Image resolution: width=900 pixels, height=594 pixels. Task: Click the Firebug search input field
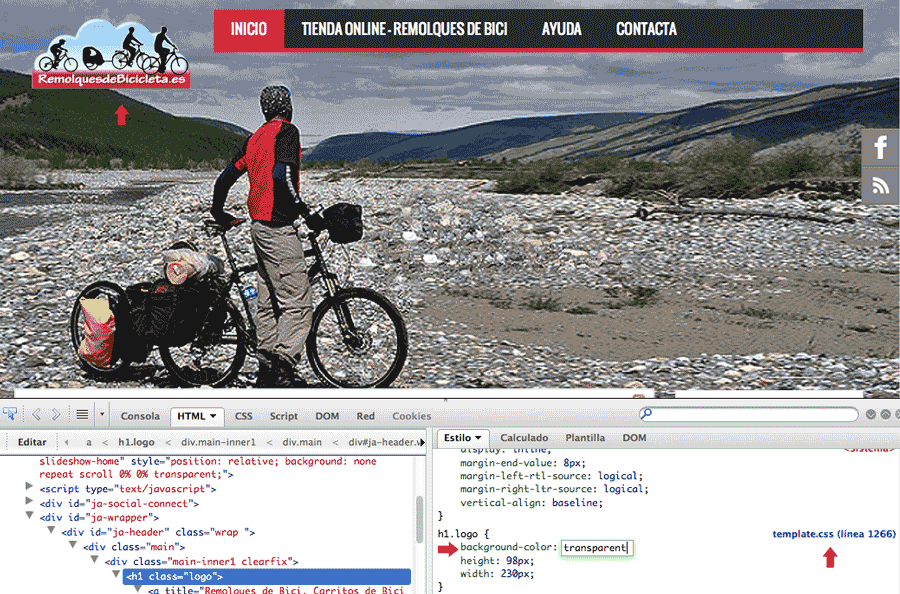pyautogui.click(x=748, y=414)
